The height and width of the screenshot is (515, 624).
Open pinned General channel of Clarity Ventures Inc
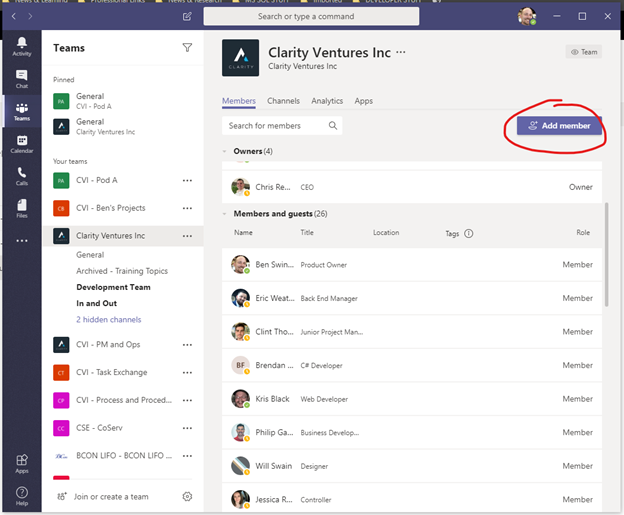(x=123, y=127)
